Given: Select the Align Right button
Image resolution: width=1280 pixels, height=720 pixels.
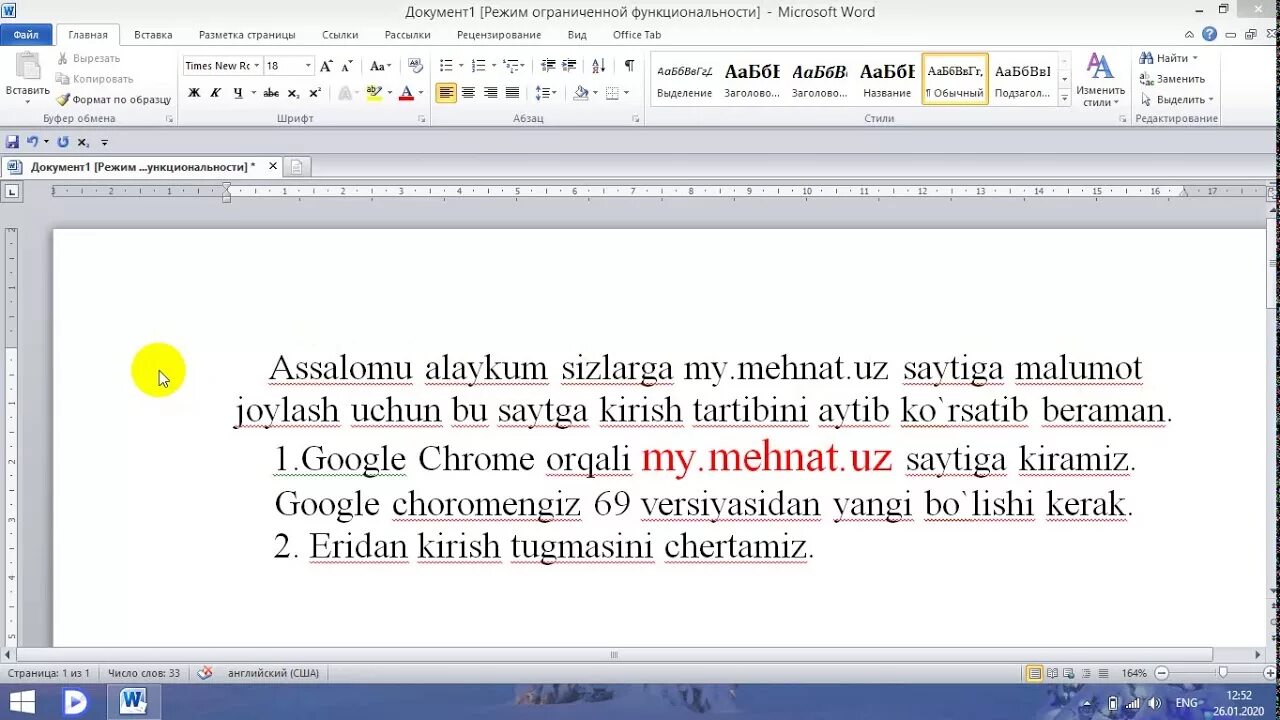Looking at the screenshot, I should point(490,93).
